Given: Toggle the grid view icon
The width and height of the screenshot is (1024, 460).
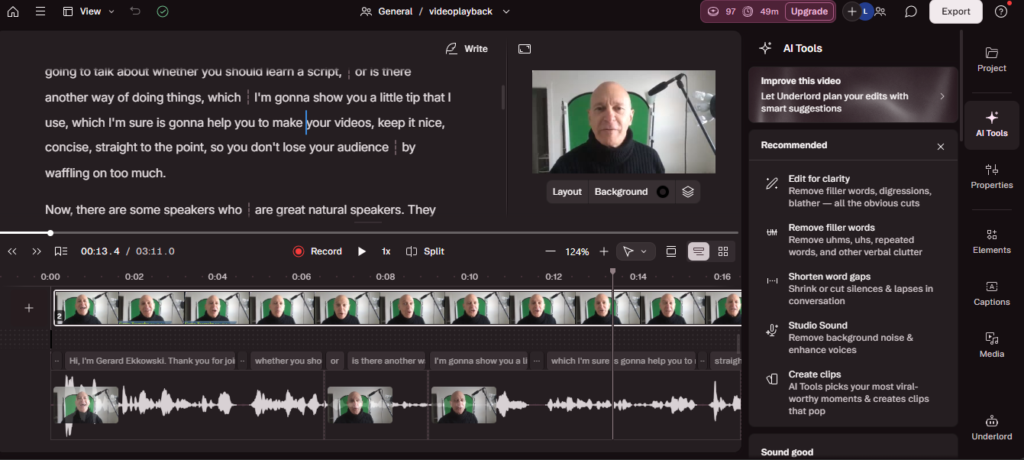Looking at the screenshot, I should coord(723,252).
